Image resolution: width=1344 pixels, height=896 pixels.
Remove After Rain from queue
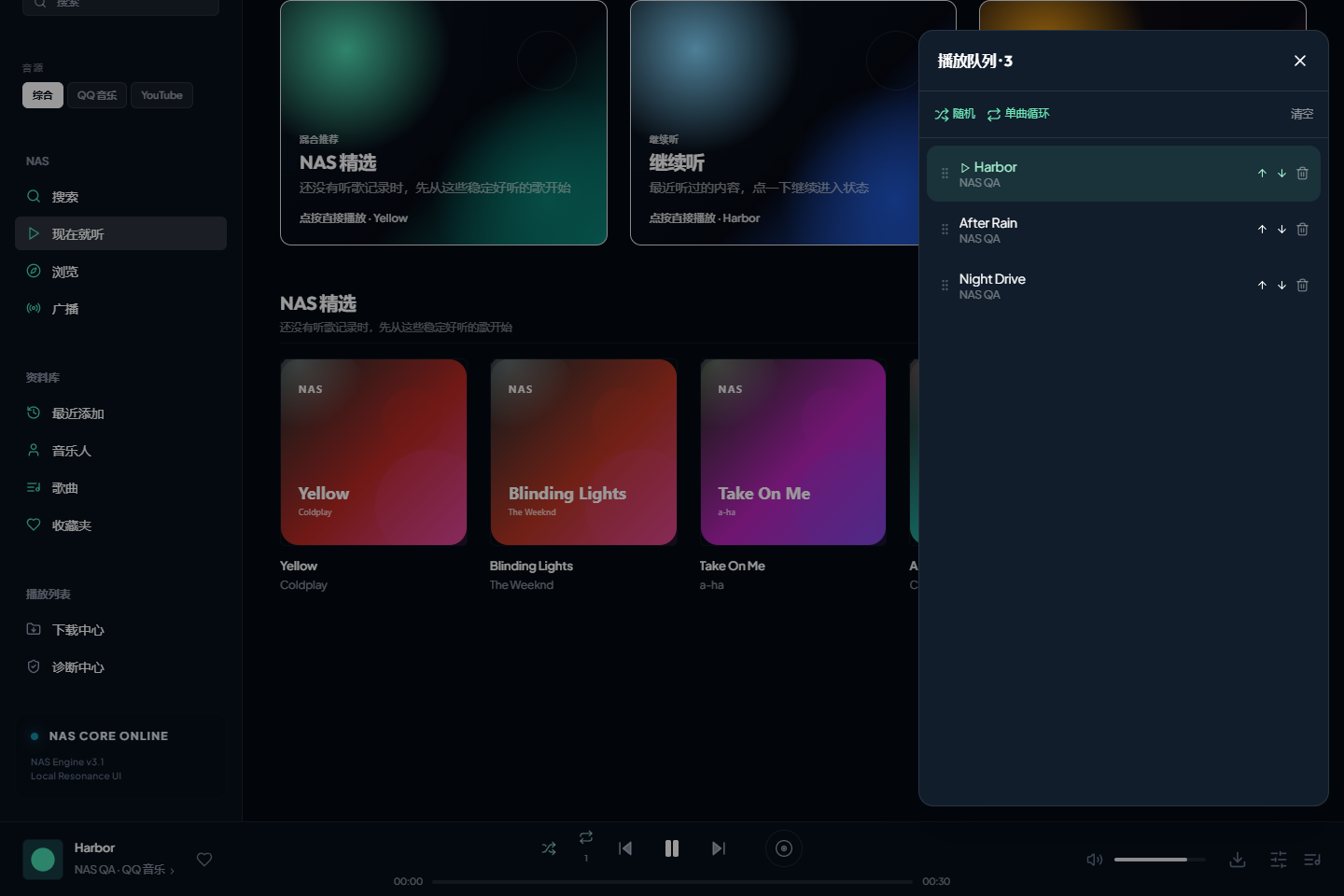point(1302,230)
